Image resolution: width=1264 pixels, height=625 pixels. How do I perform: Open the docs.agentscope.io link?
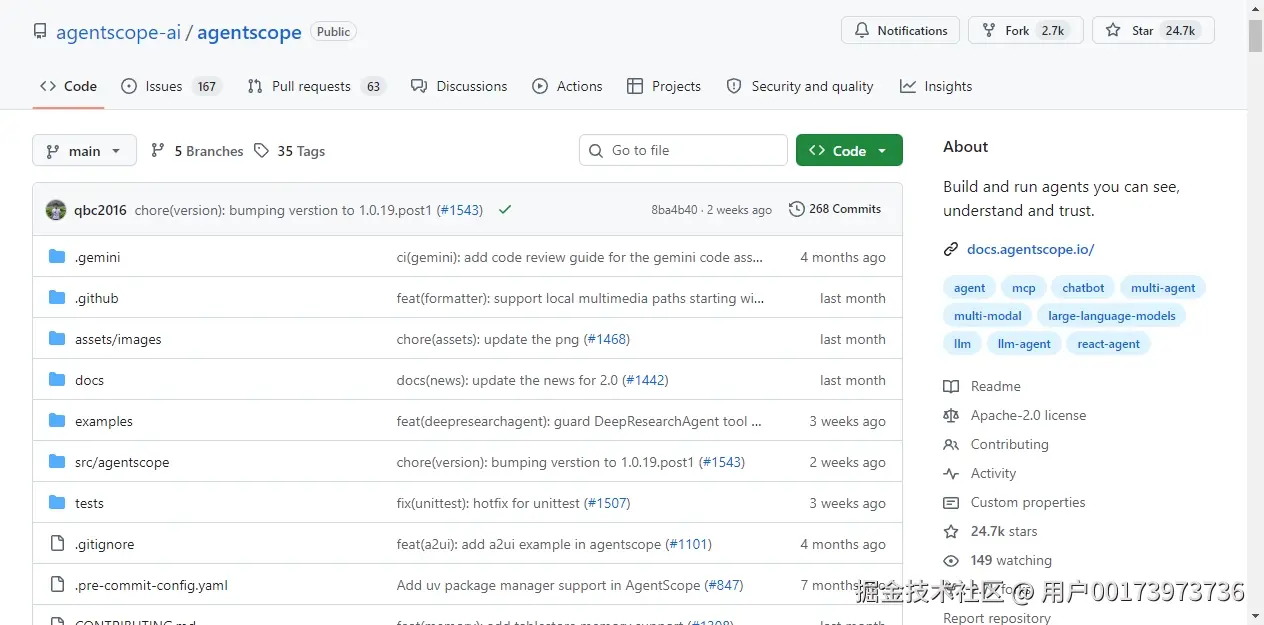tap(1030, 249)
